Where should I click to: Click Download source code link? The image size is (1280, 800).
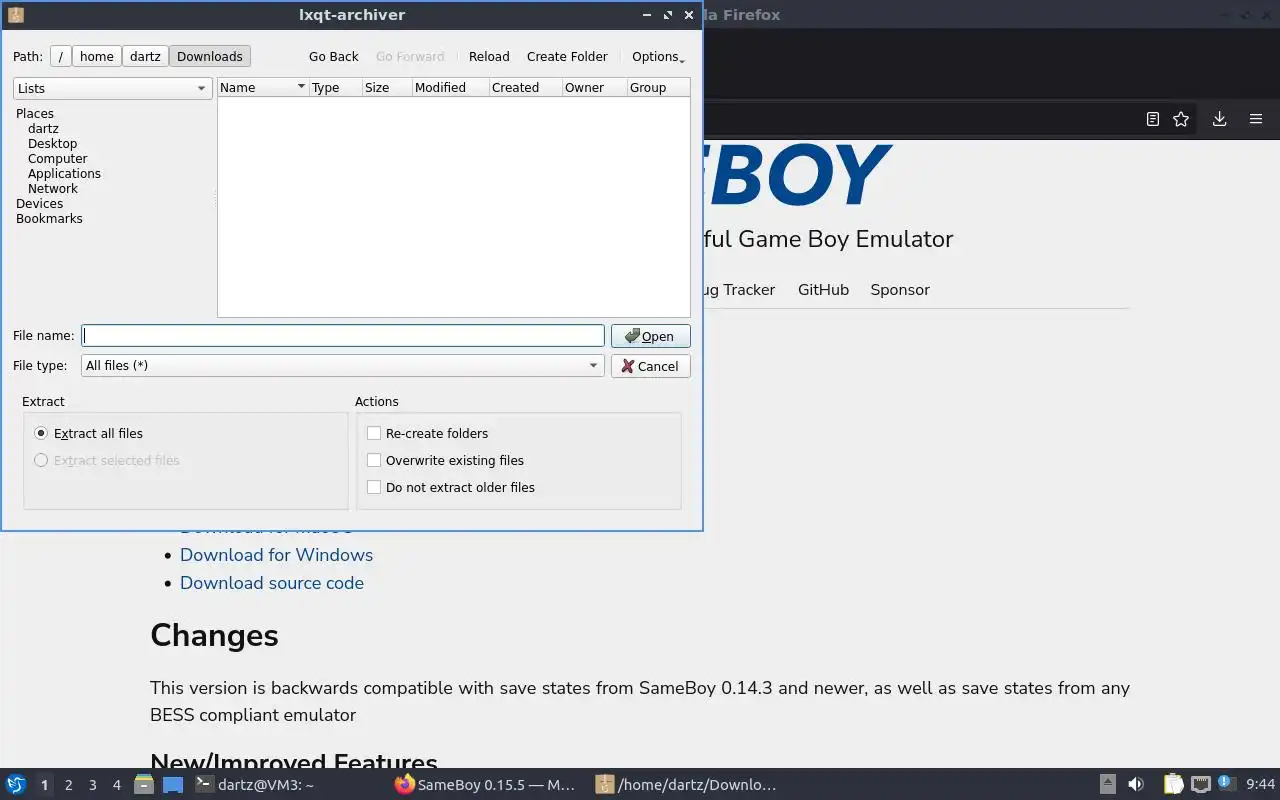272,583
